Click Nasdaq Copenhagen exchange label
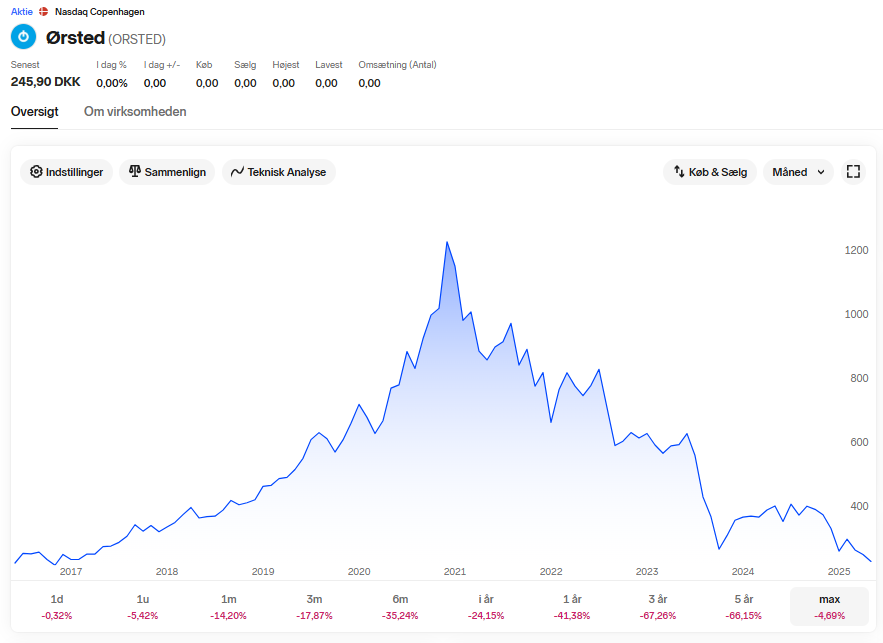883x643 pixels. 100,12
